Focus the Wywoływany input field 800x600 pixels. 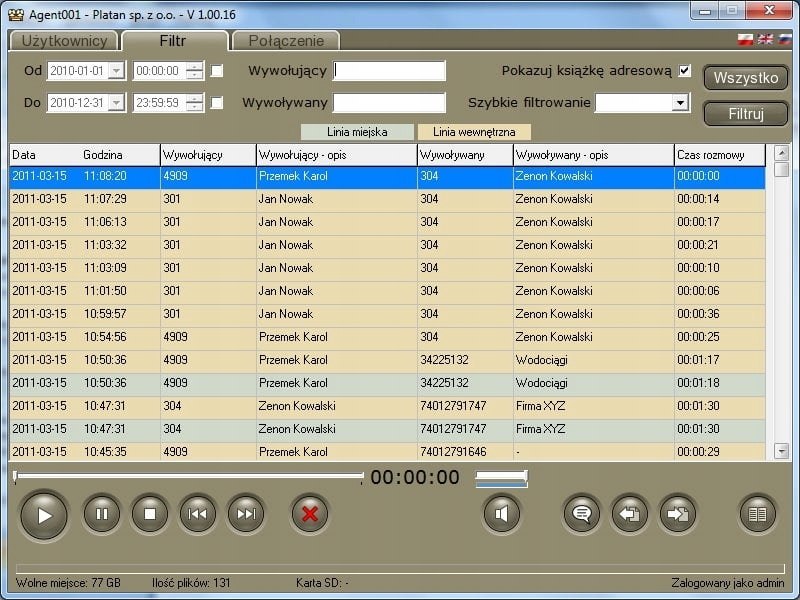pos(389,103)
